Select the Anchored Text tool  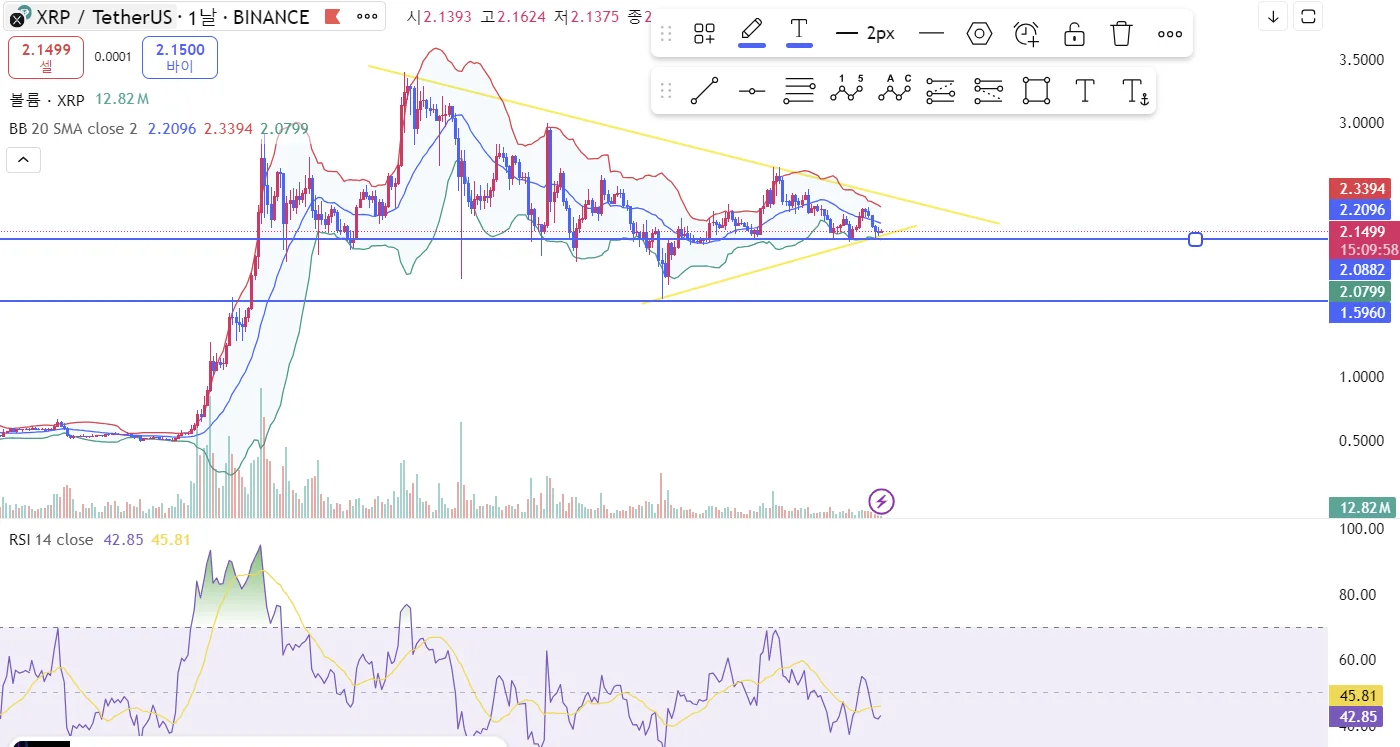(1135, 92)
